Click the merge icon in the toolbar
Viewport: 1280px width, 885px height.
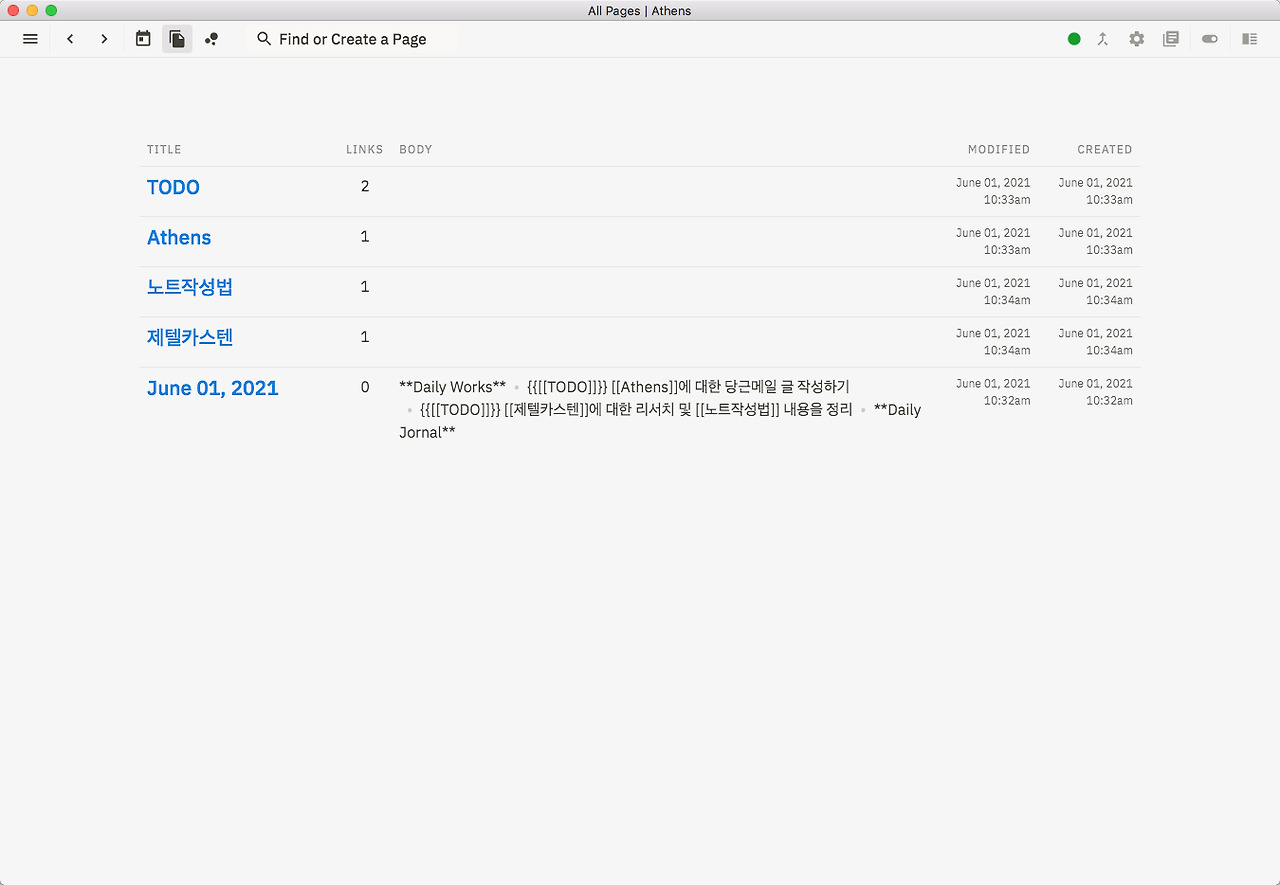coord(1103,39)
